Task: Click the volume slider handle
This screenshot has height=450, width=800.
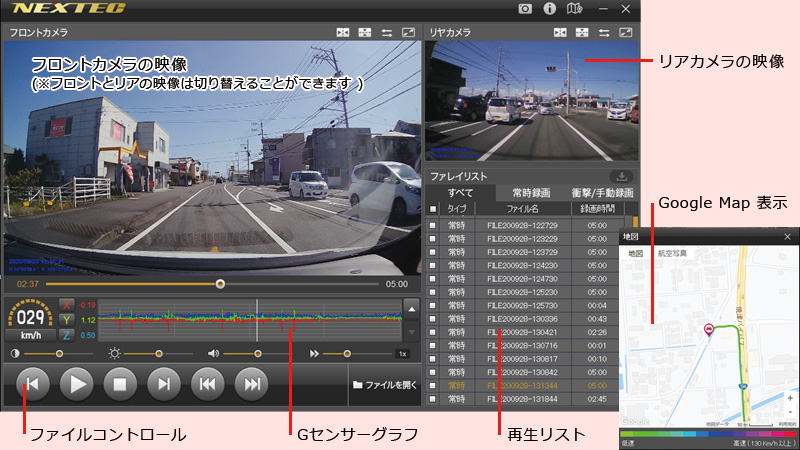Action: click(258, 353)
